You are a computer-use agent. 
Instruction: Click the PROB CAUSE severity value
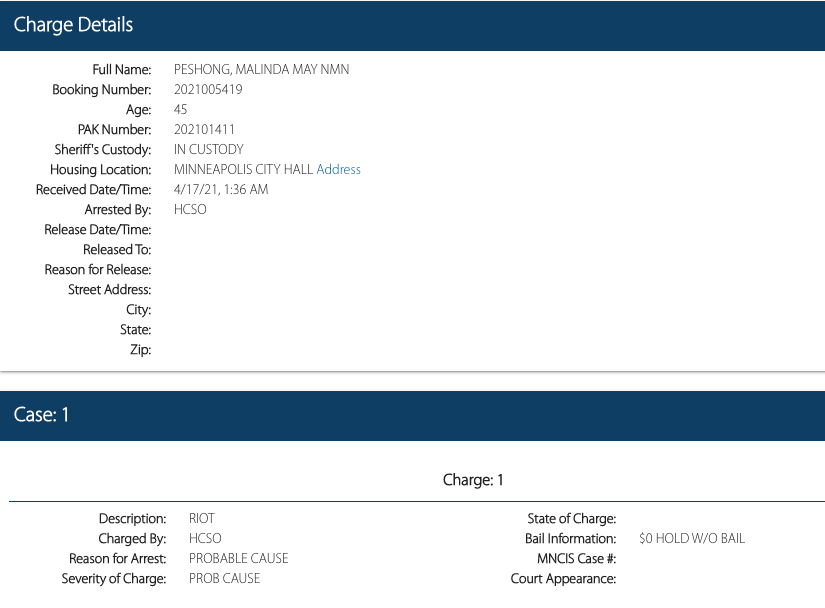[x=224, y=579]
